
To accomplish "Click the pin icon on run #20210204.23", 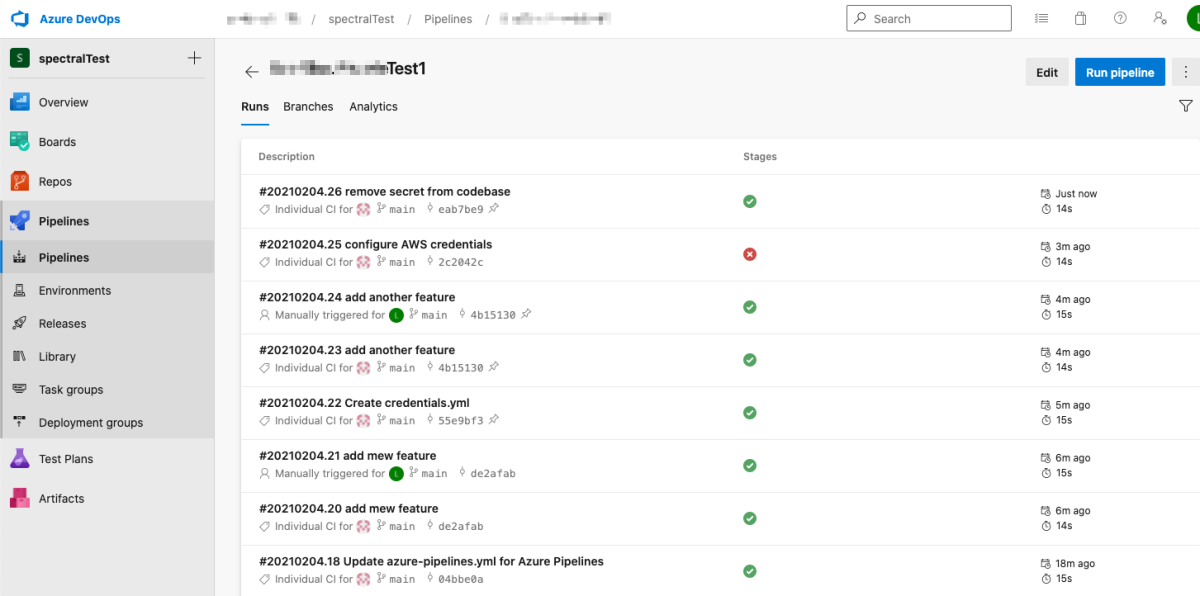I will 494,368.
